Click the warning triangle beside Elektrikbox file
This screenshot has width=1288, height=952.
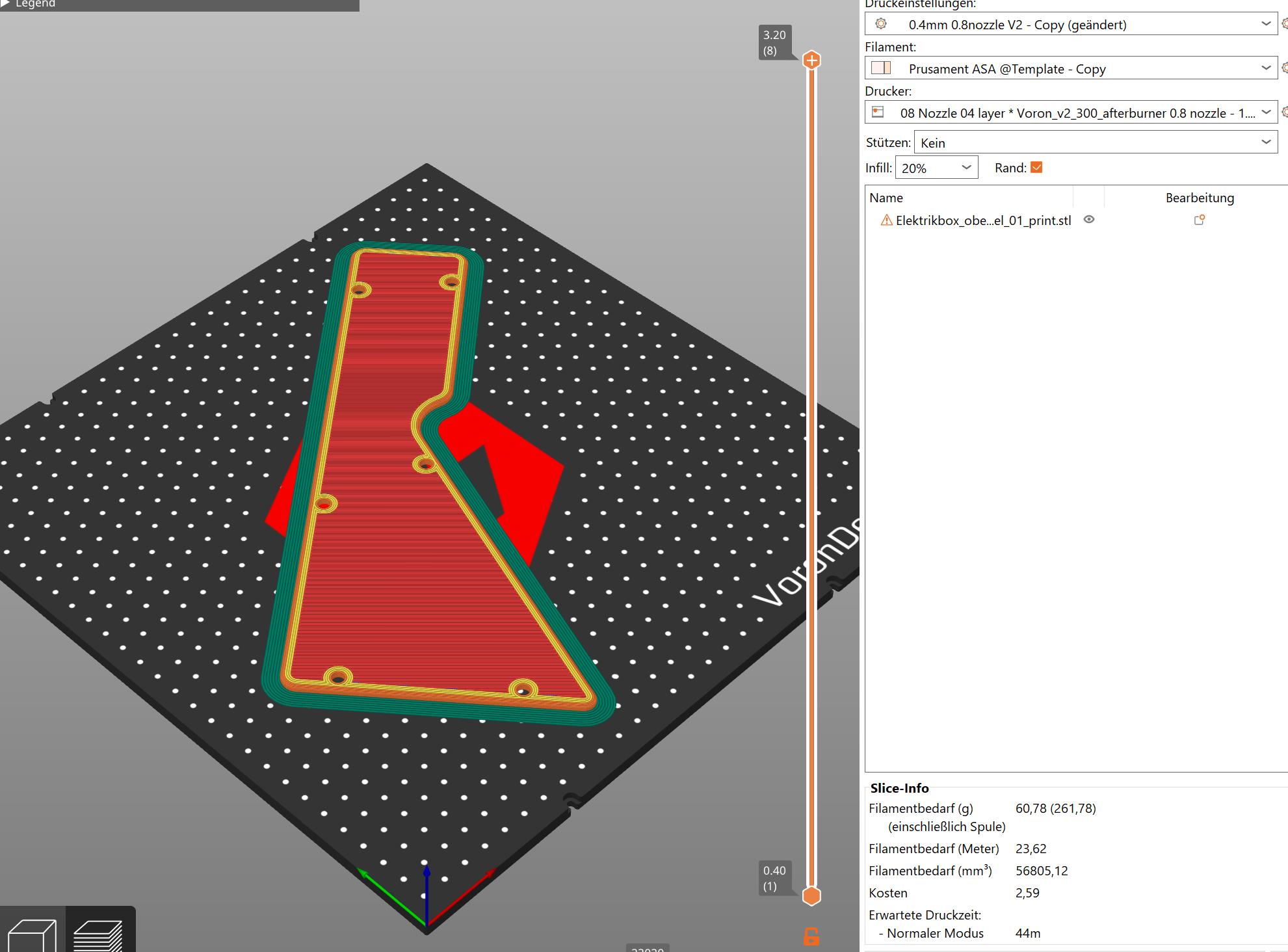click(x=886, y=220)
